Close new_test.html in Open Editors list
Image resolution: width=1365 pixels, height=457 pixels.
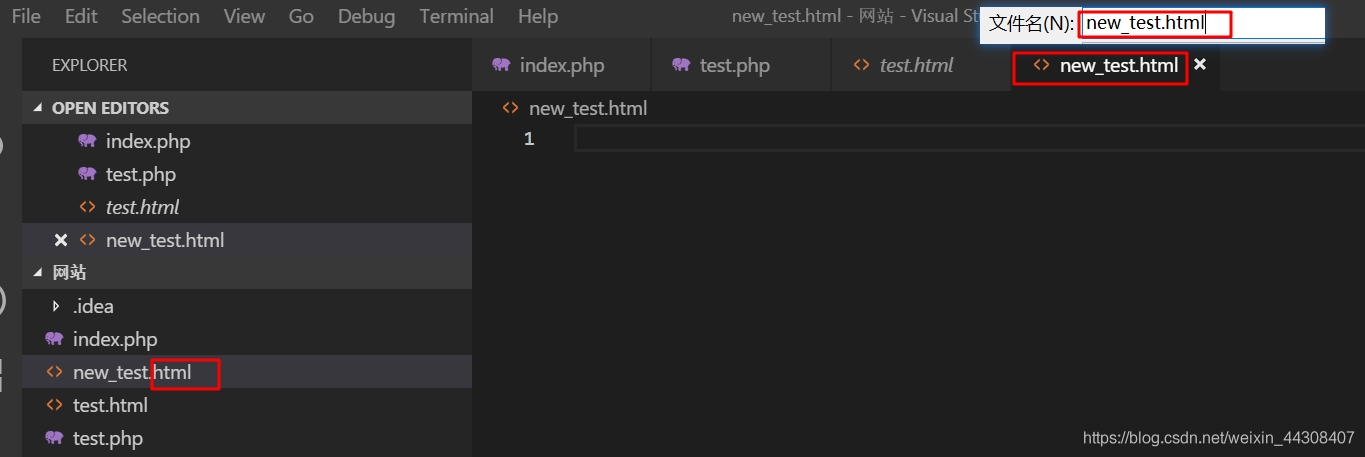point(61,240)
